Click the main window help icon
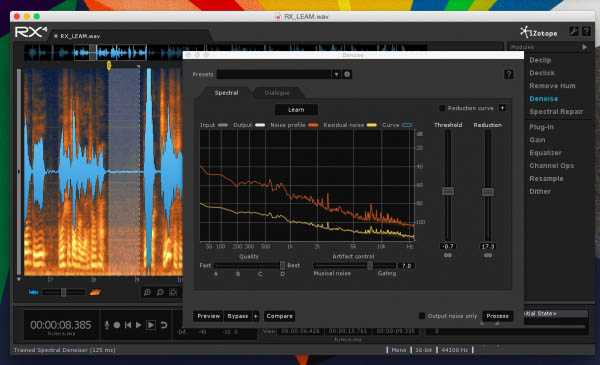This screenshot has width=600, height=365. 586,31
